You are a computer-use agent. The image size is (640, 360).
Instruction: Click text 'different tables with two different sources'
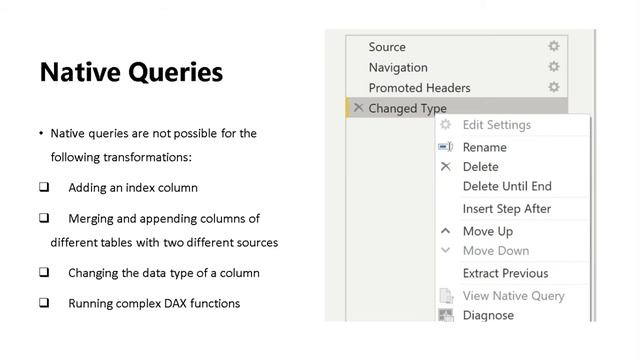tap(164, 242)
